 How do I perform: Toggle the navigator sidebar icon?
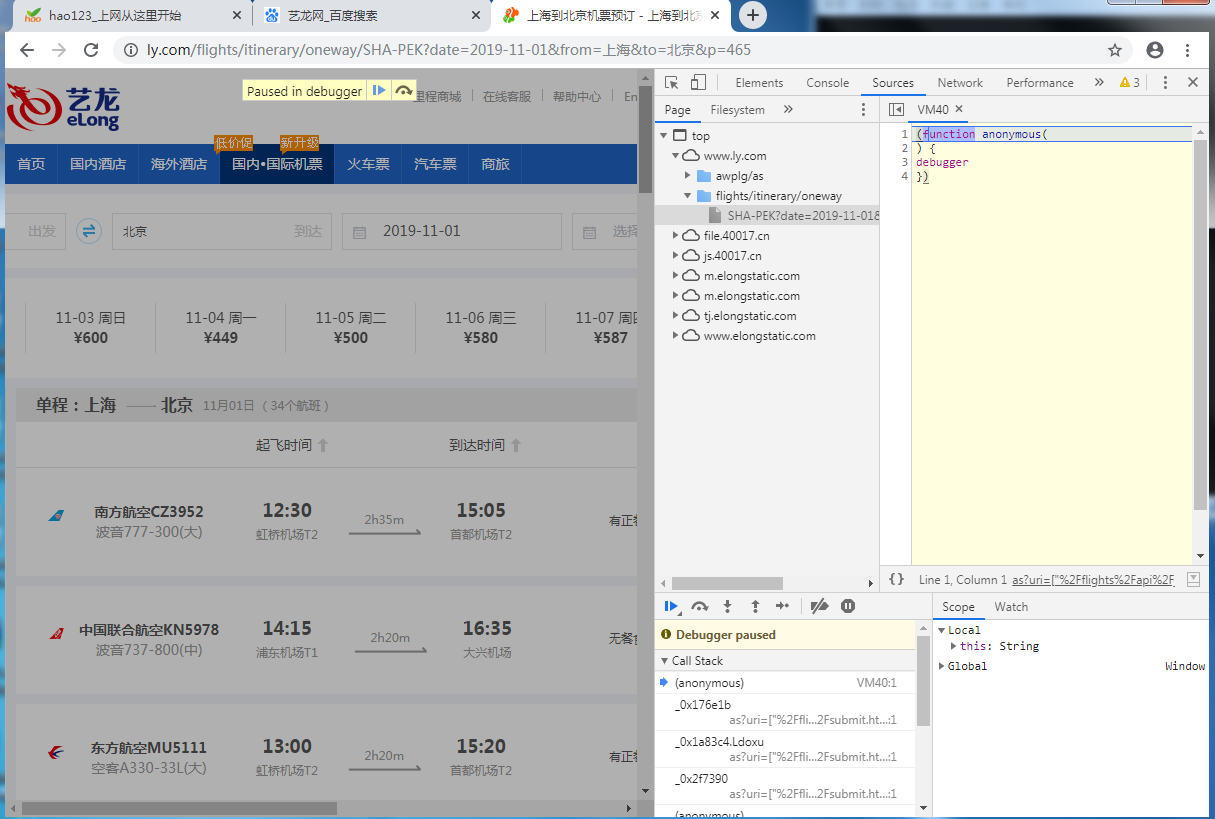coord(897,110)
